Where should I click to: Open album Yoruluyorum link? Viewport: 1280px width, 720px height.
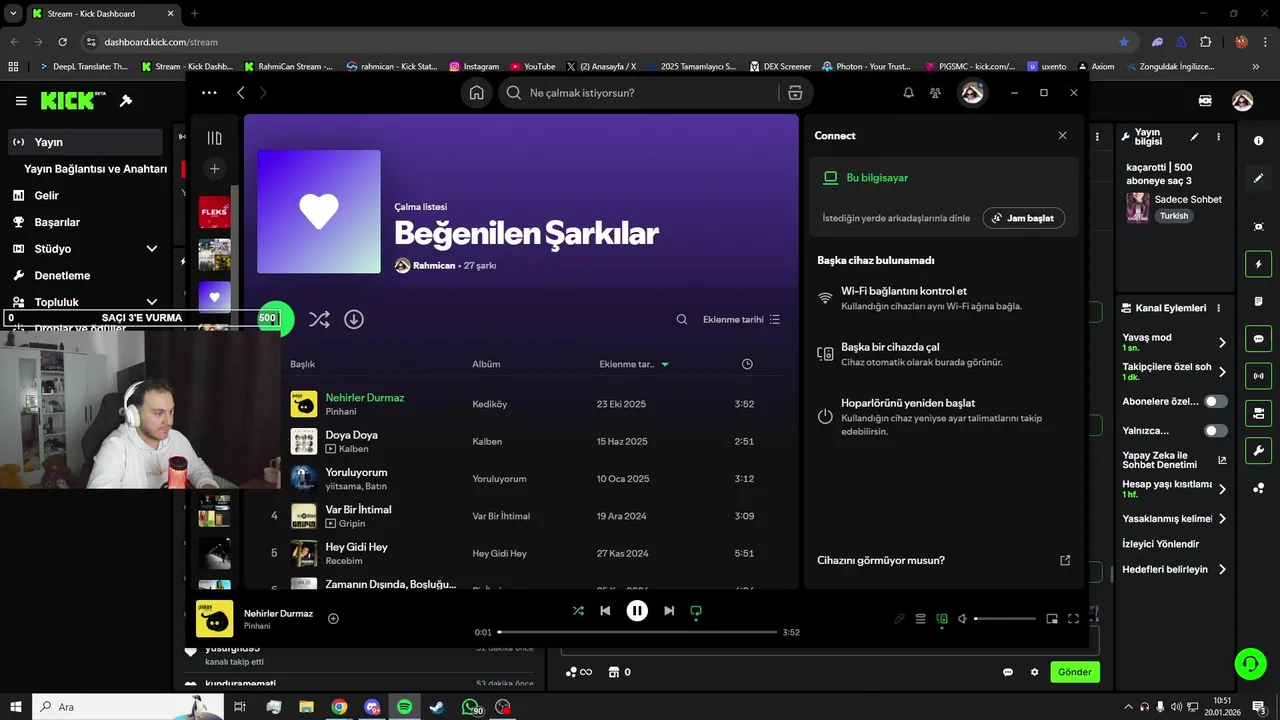coord(499,479)
